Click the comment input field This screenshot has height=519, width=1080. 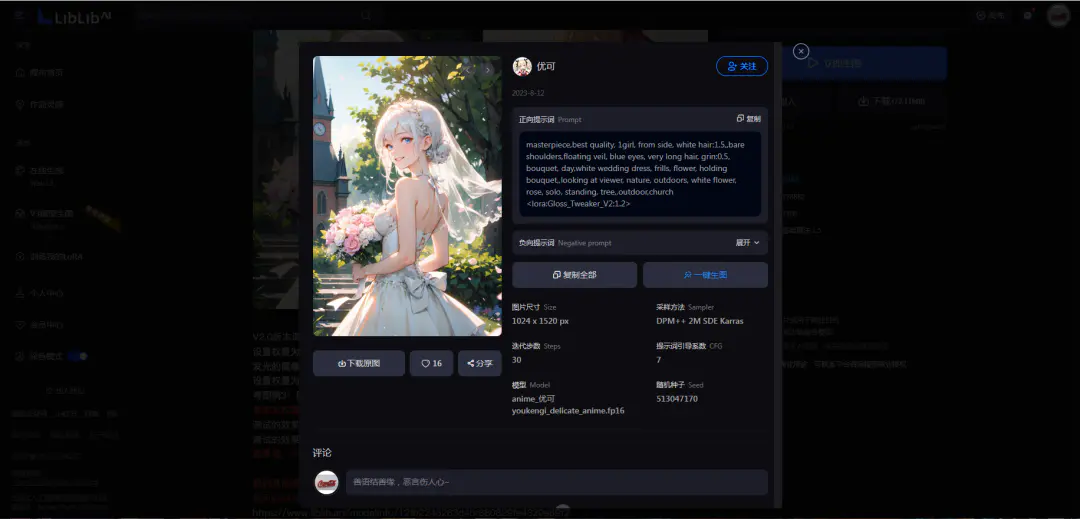point(557,483)
